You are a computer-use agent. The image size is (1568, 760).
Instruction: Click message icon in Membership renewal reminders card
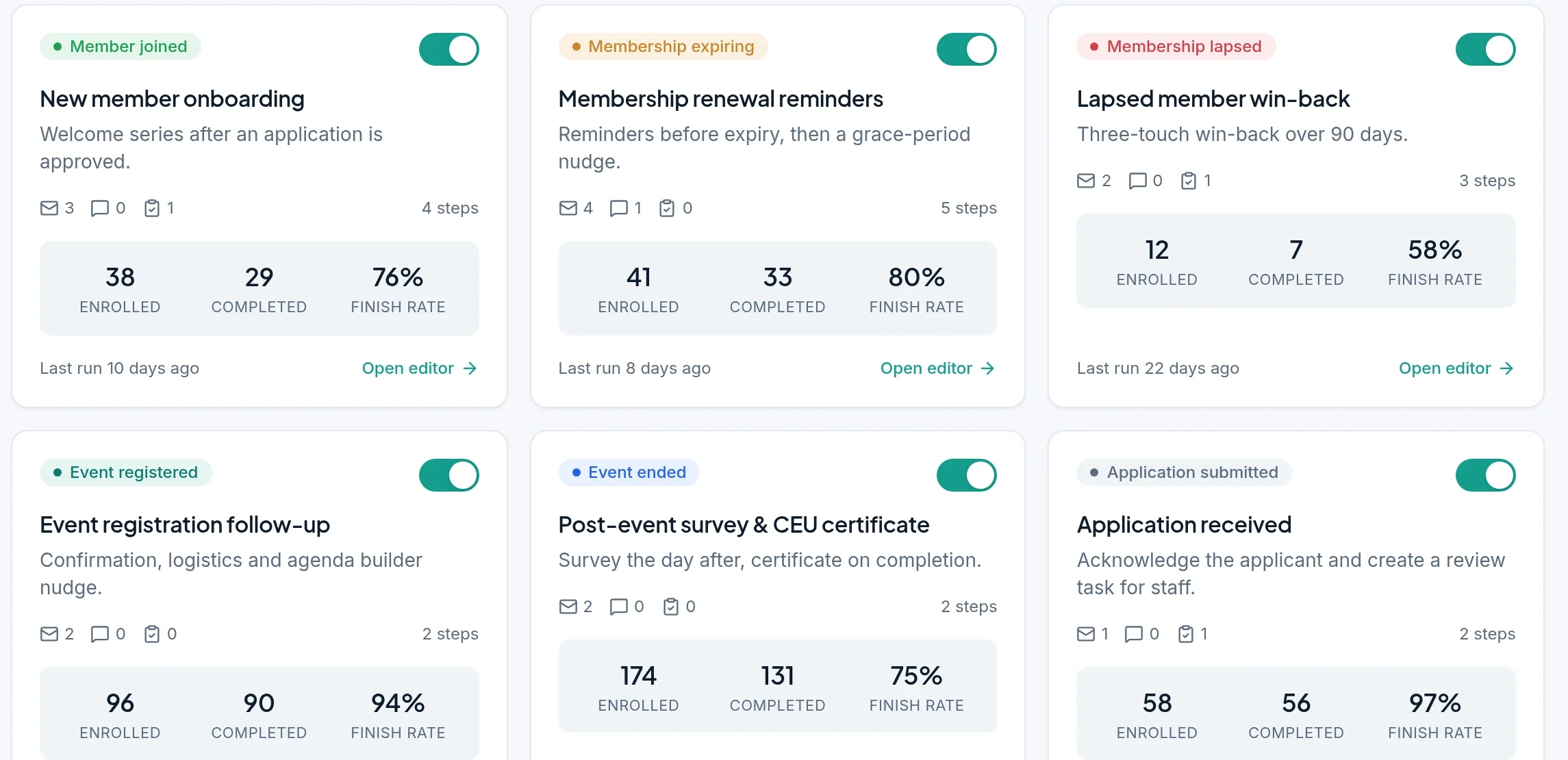click(619, 208)
